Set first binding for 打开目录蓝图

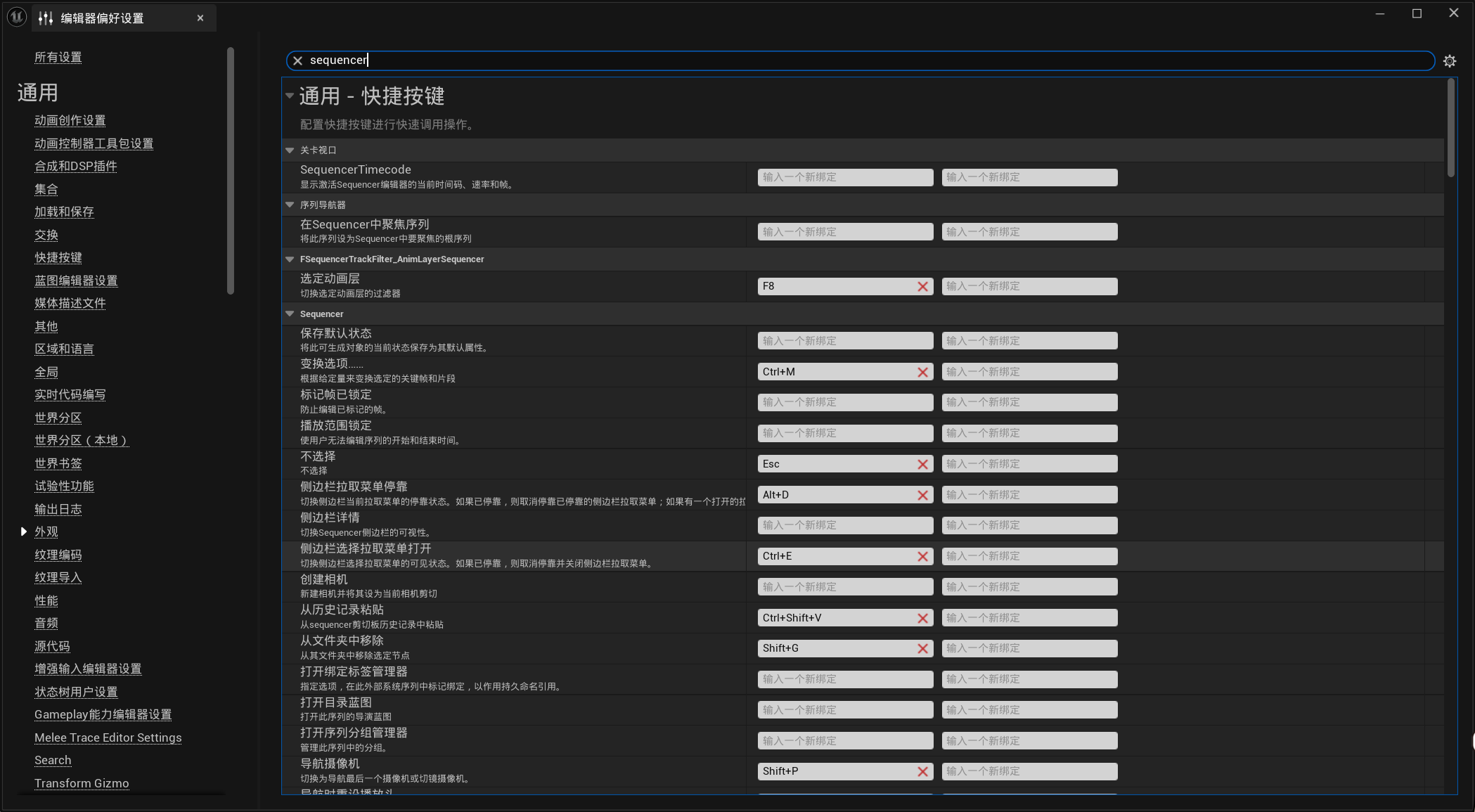845,710
